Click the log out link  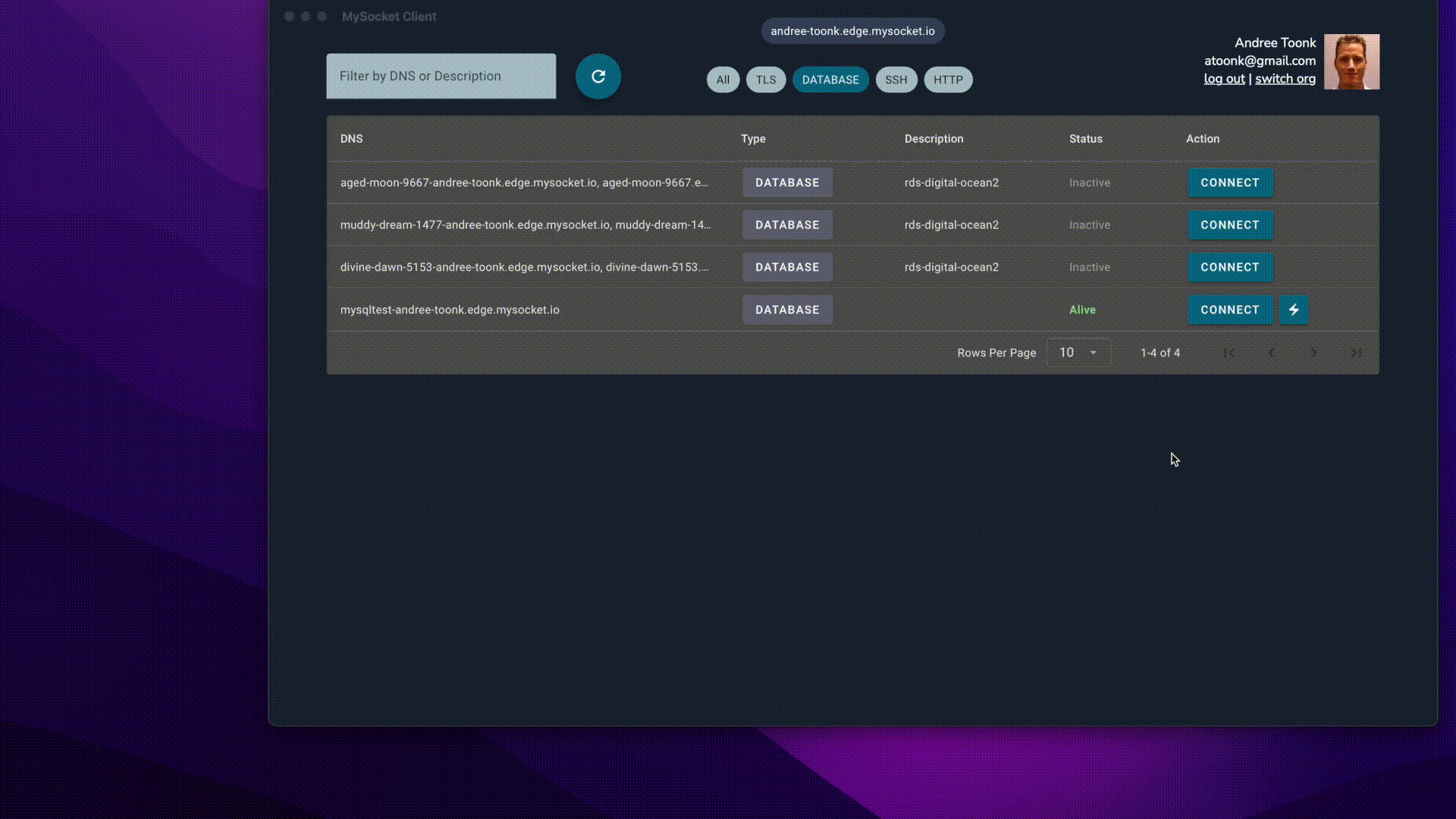(1224, 79)
